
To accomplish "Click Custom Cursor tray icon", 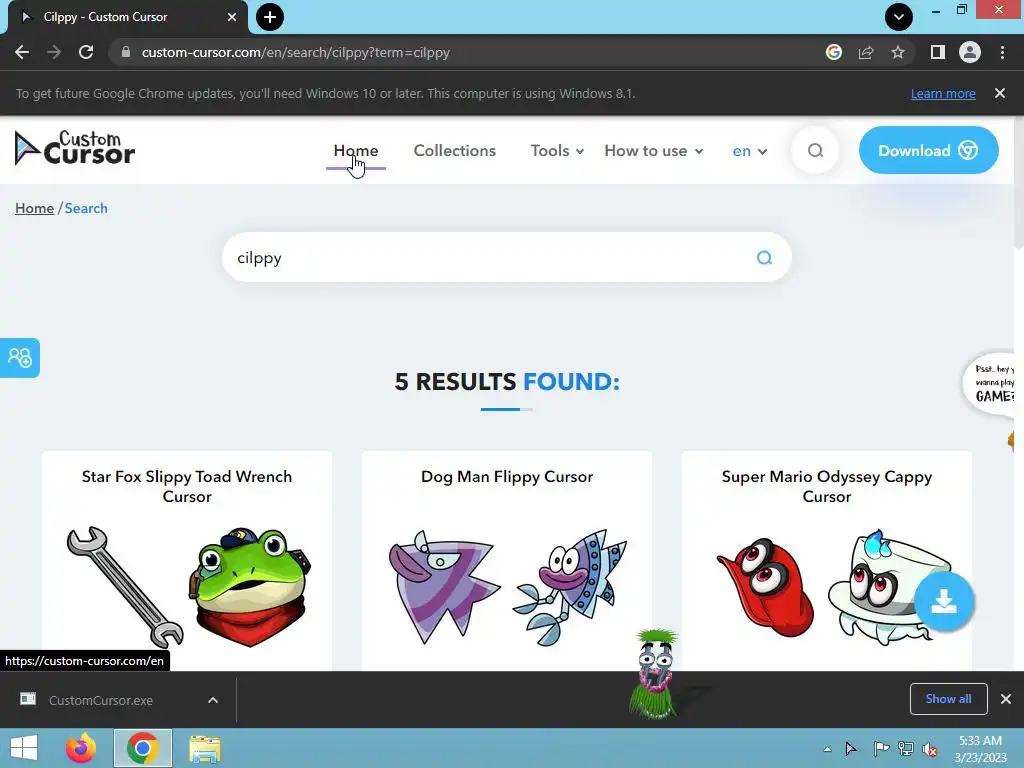I will pyautogui.click(x=851, y=748).
